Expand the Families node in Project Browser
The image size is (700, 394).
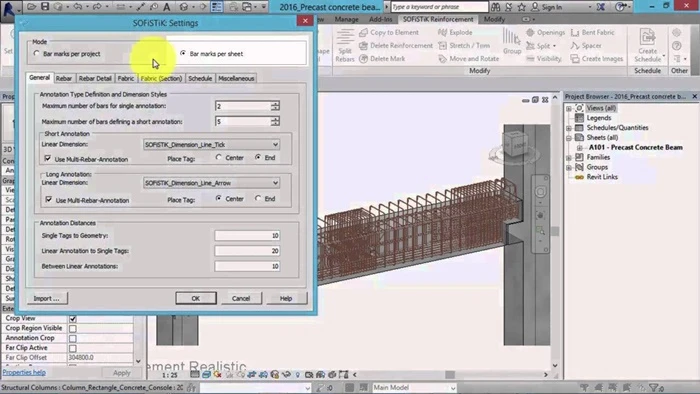569,158
